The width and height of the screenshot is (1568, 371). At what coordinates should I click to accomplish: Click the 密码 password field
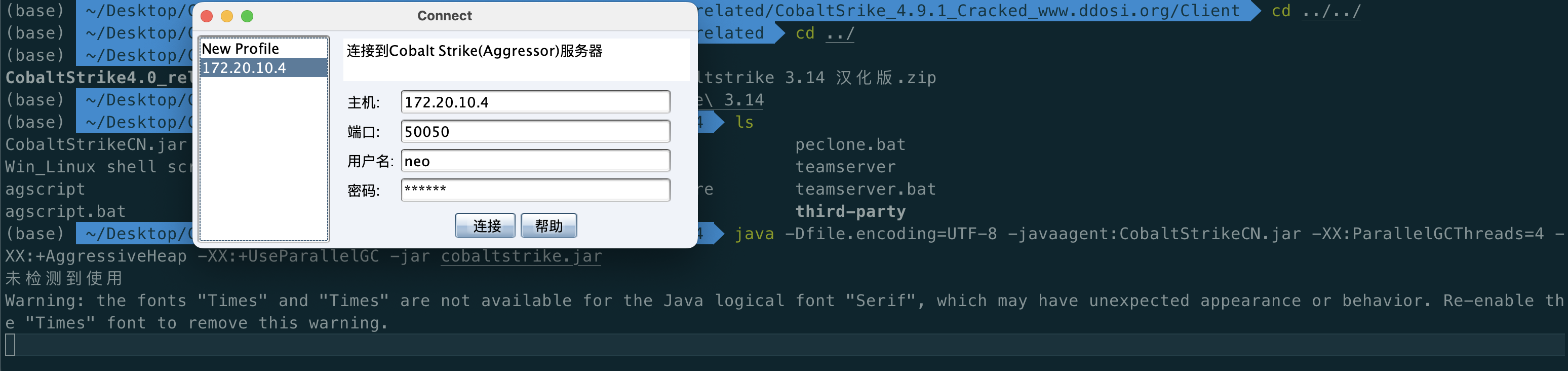(x=535, y=190)
